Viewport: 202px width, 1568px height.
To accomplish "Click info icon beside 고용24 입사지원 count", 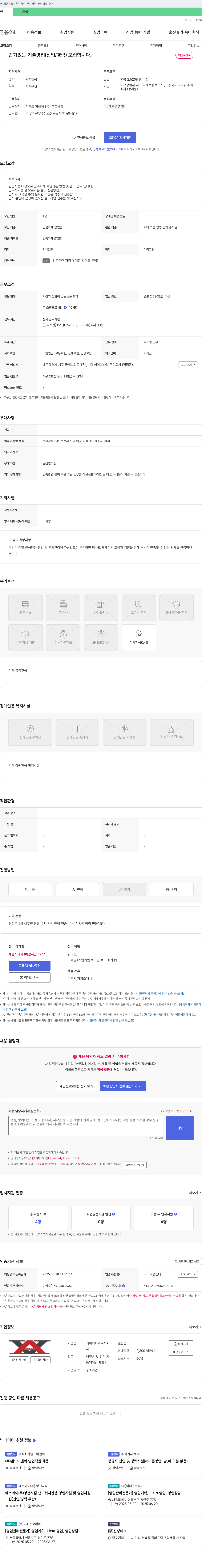I will tap(176, 1214).
